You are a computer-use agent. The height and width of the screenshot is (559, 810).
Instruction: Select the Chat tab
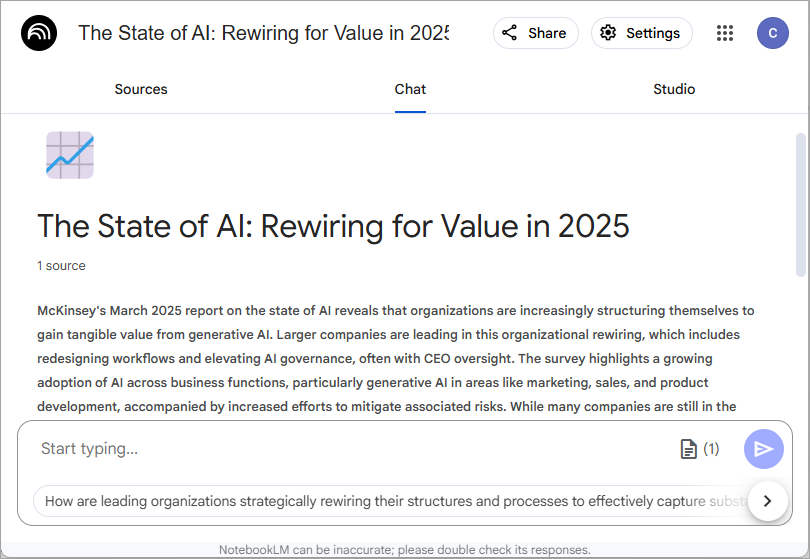click(410, 89)
